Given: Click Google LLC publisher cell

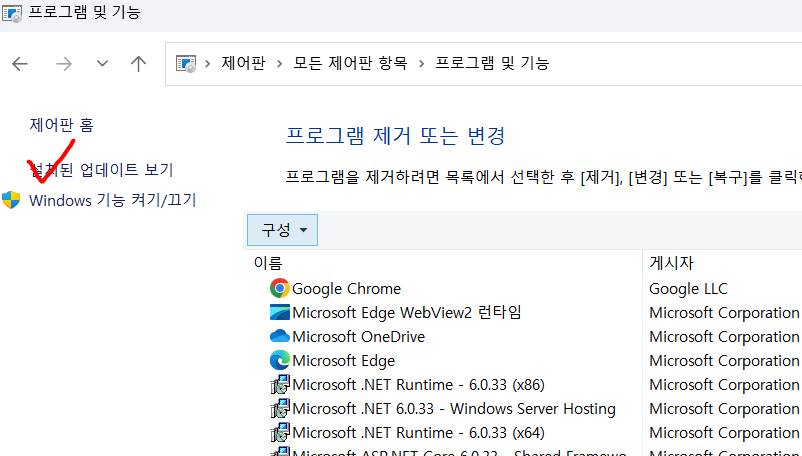Looking at the screenshot, I should pyautogui.click(x=688, y=289).
